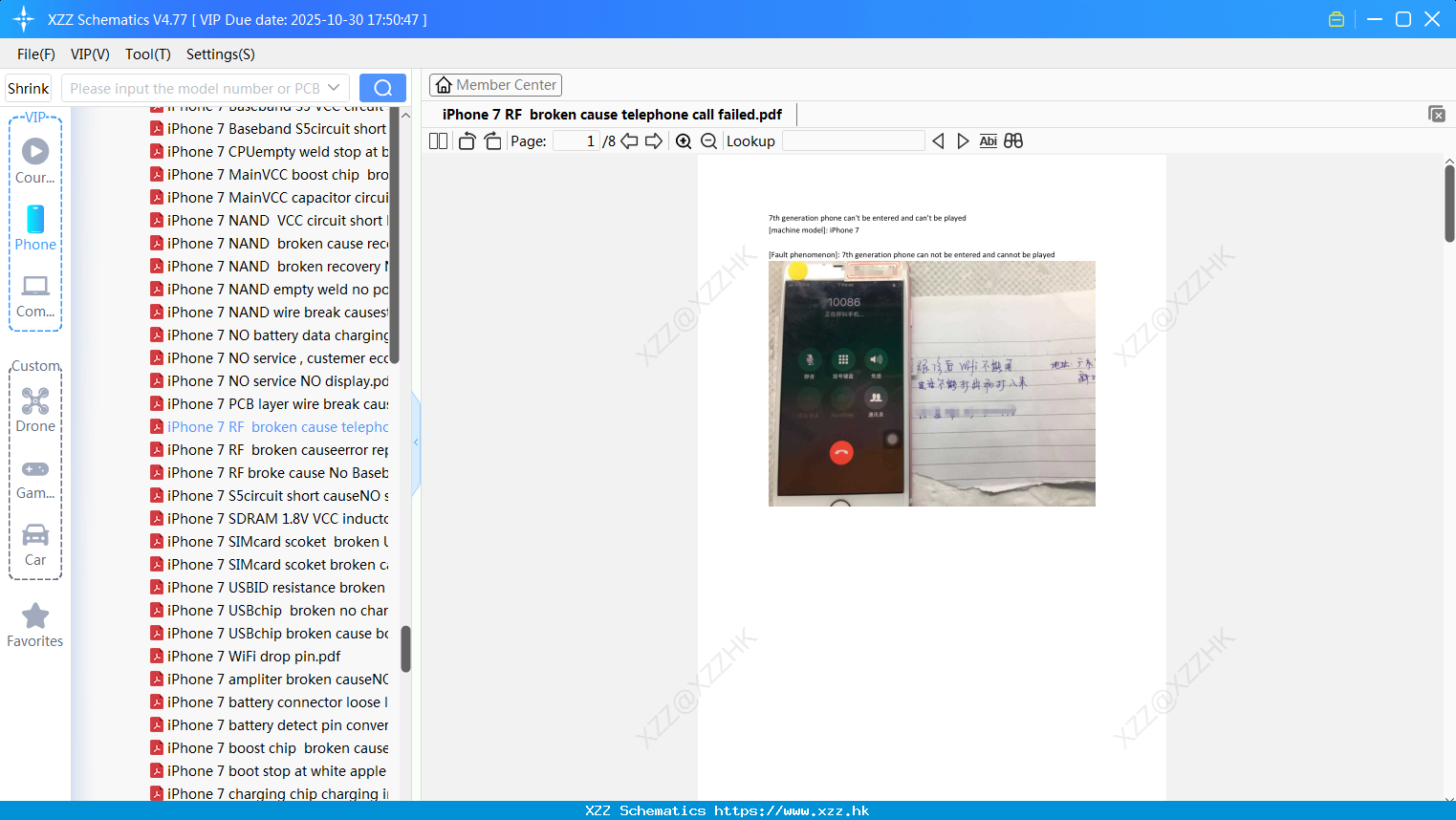Screen dimensions: 1456x820
Task: Open the Drone category
Action: [35, 410]
